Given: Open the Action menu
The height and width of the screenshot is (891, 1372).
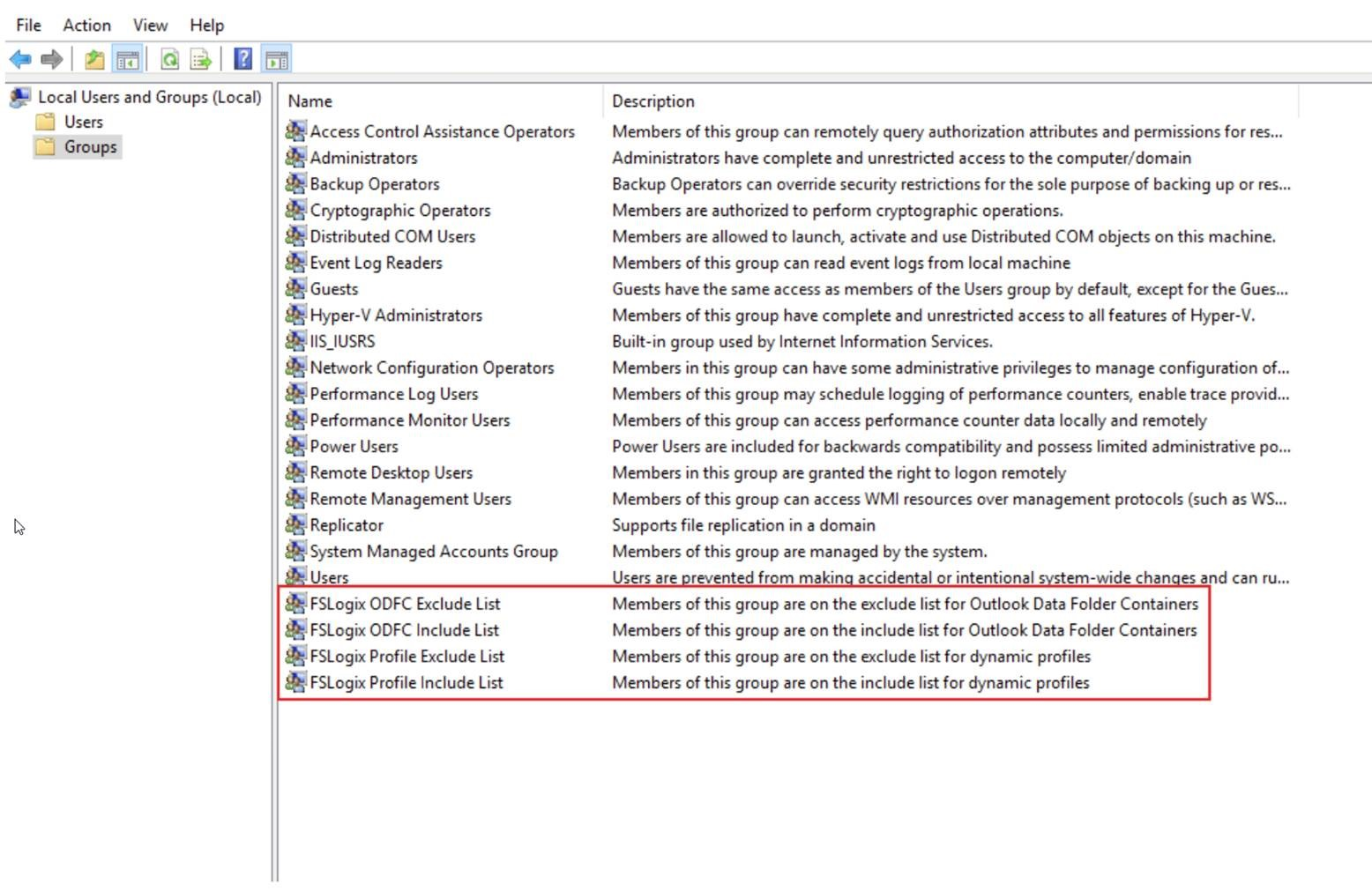Looking at the screenshot, I should tap(86, 25).
